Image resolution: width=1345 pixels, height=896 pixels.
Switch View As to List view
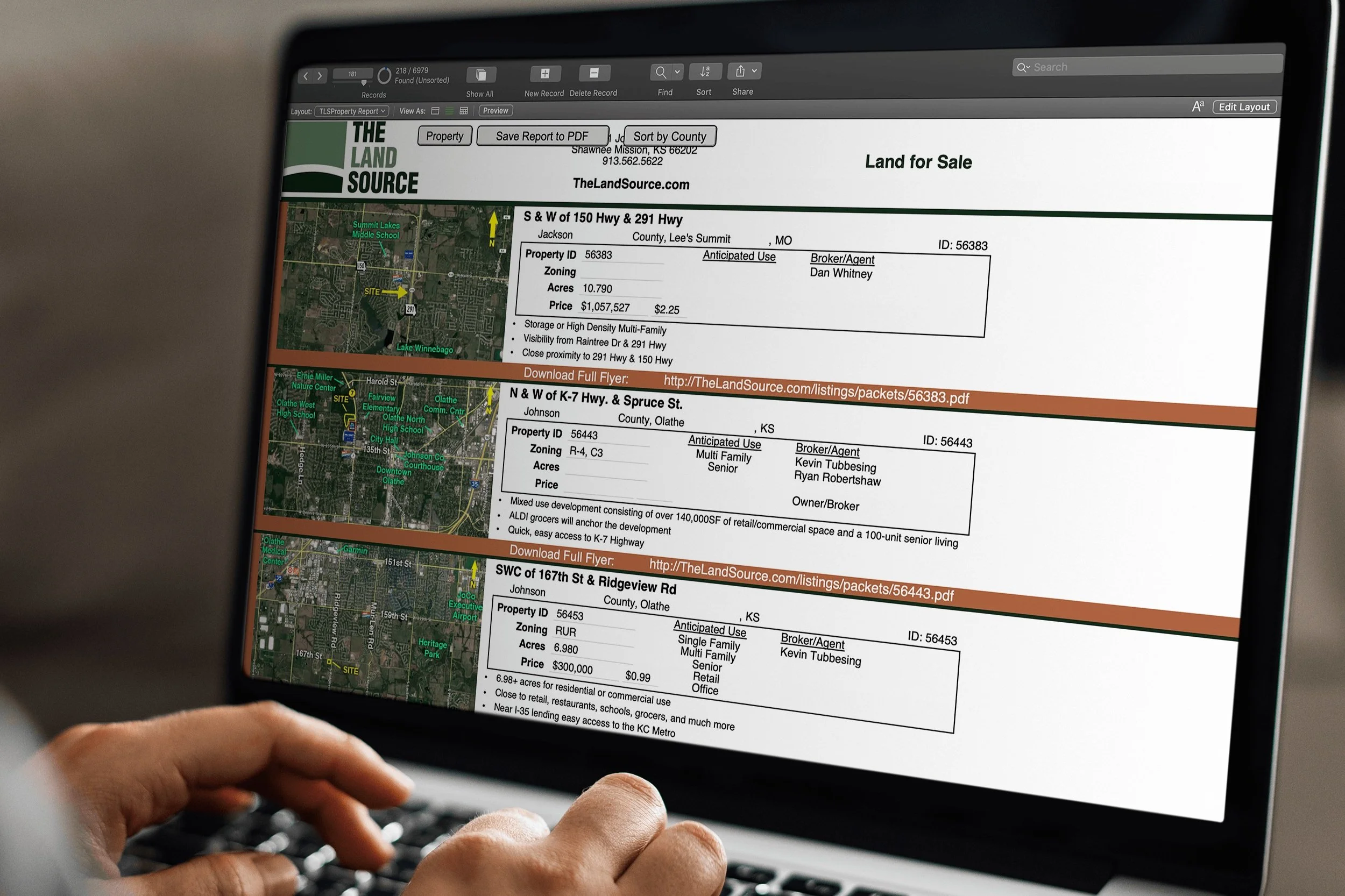[449, 111]
